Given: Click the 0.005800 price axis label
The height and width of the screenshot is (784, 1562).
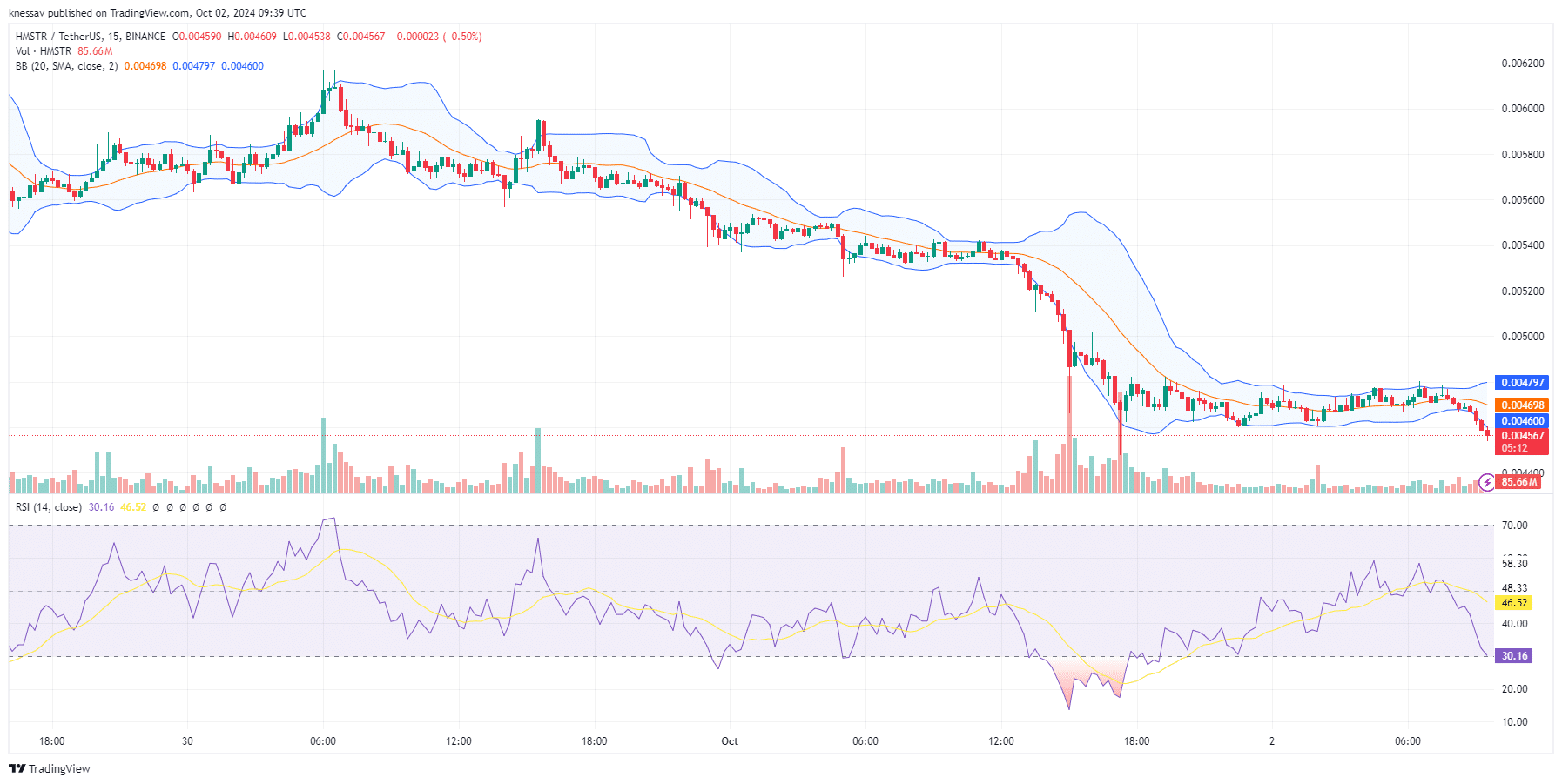Looking at the screenshot, I should point(1523,155).
